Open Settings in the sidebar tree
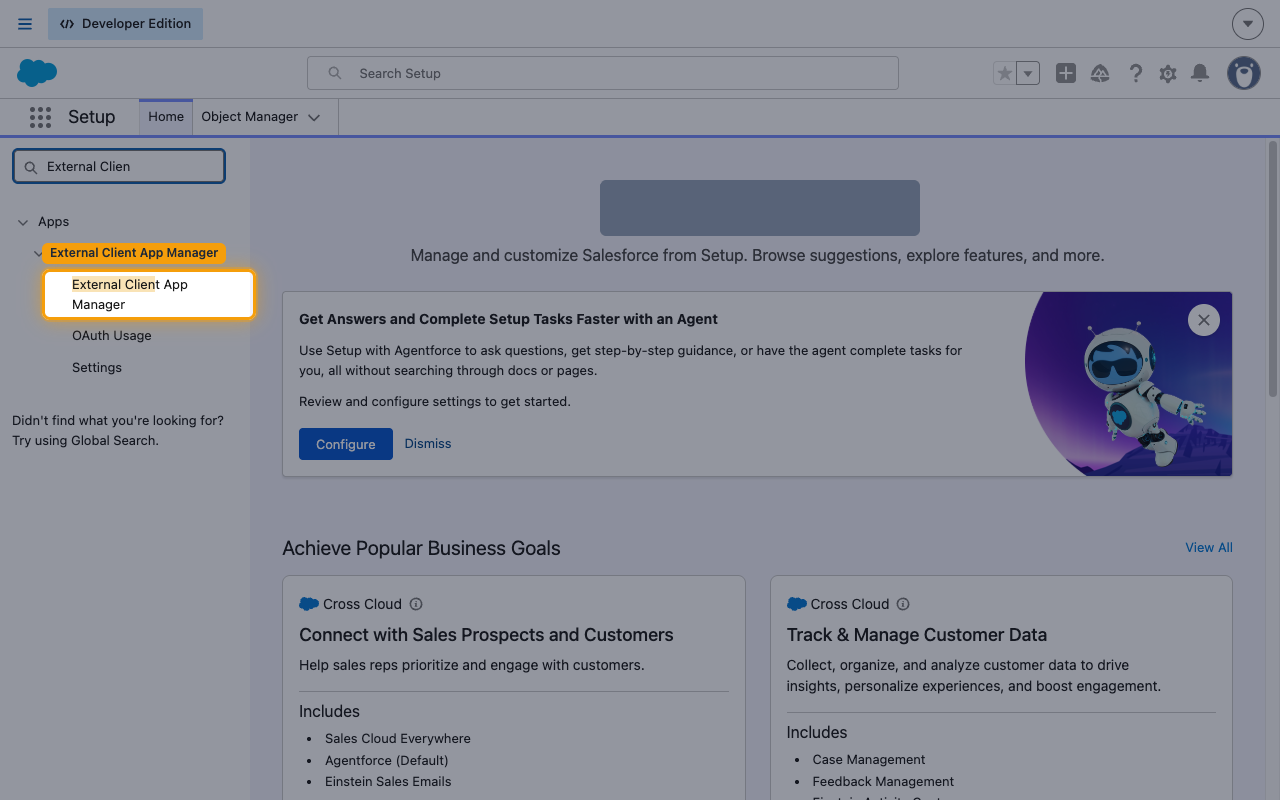Viewport: 1280px width, 800px height. (97, 368)
